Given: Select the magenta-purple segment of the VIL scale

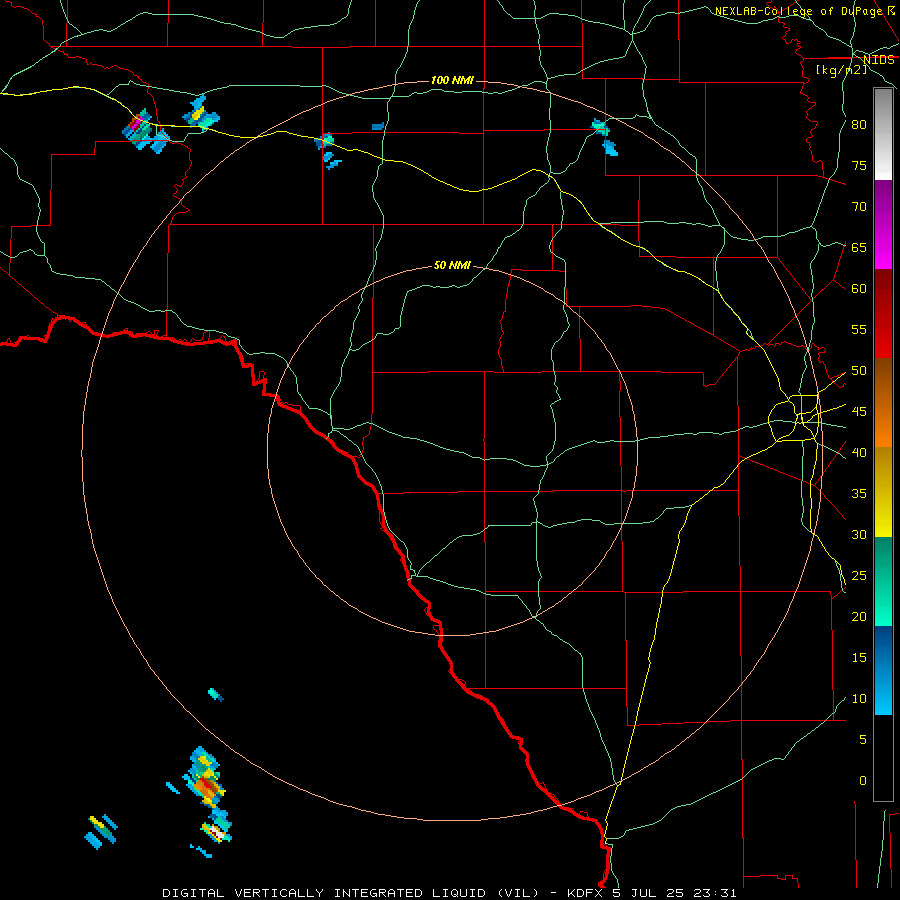Looking at the screenshot, I should pos(883,224).
